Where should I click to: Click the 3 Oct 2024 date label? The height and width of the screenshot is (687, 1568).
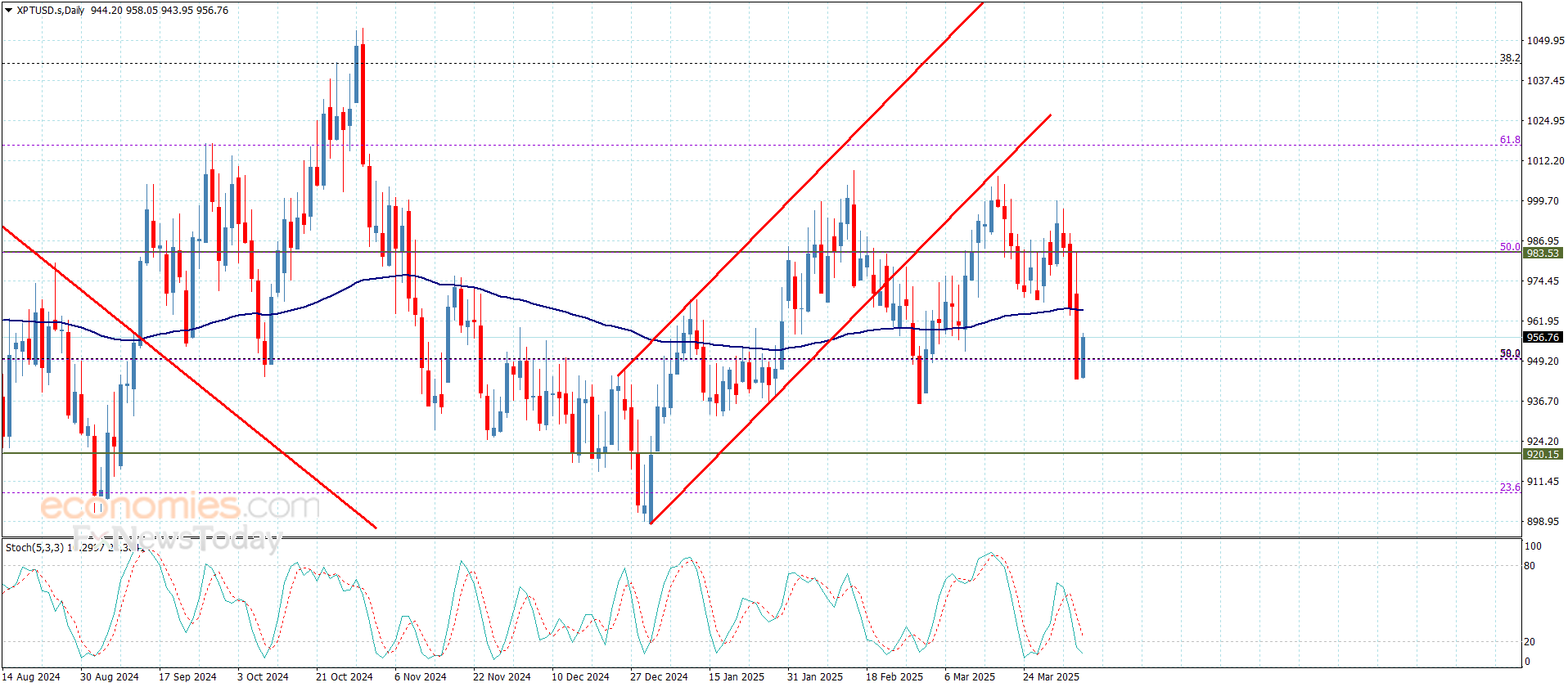pos(263,676)
